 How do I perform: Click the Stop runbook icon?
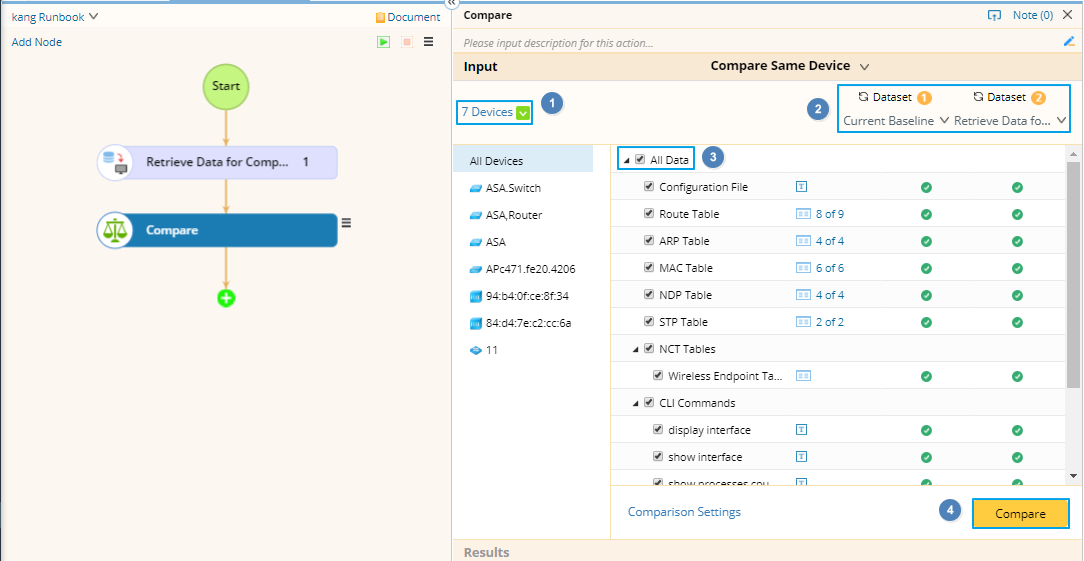(406, 42)
